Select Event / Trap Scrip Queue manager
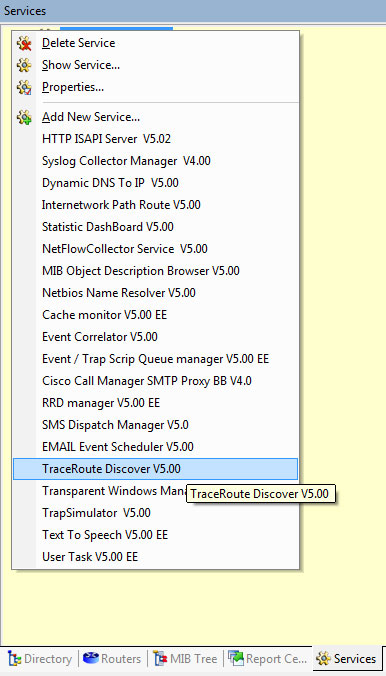 pos(155,359)
